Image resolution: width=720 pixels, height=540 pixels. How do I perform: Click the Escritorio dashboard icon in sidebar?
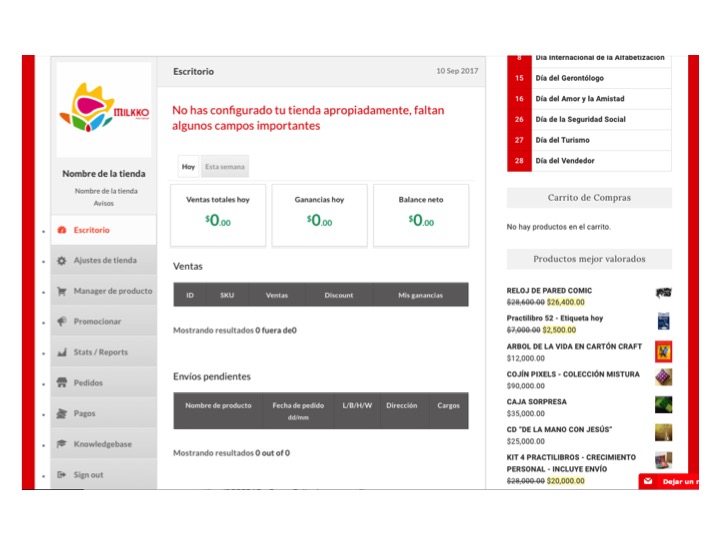pyautogui.click(x=62, y=230)
